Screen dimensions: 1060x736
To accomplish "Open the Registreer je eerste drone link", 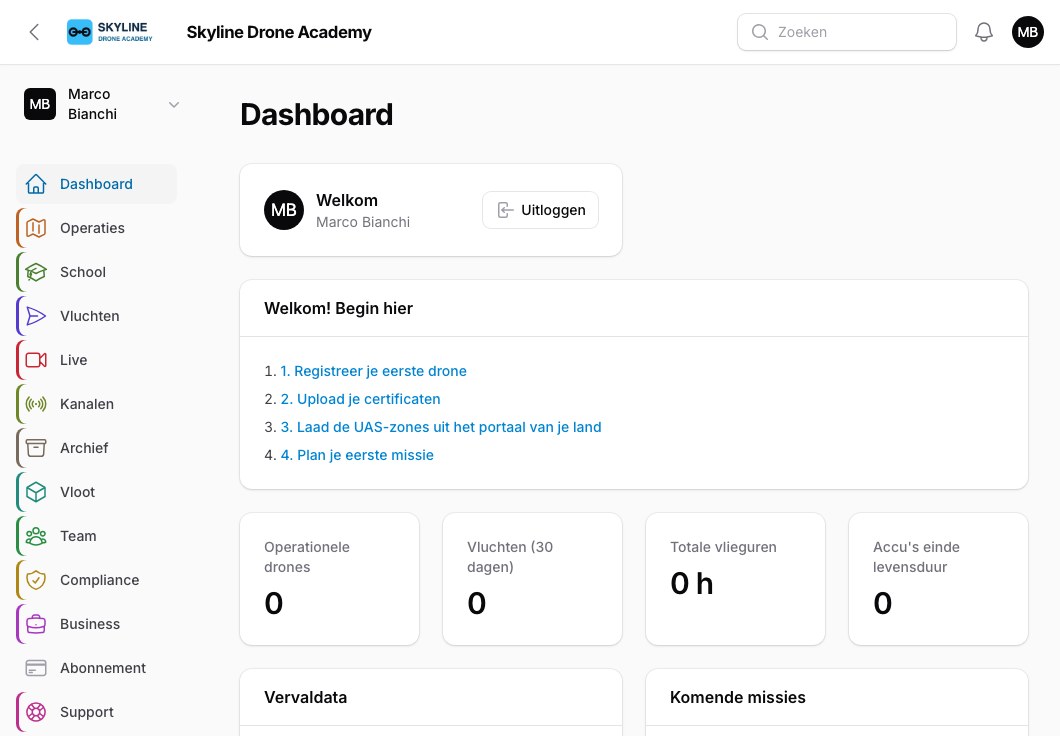I will 373,371.
